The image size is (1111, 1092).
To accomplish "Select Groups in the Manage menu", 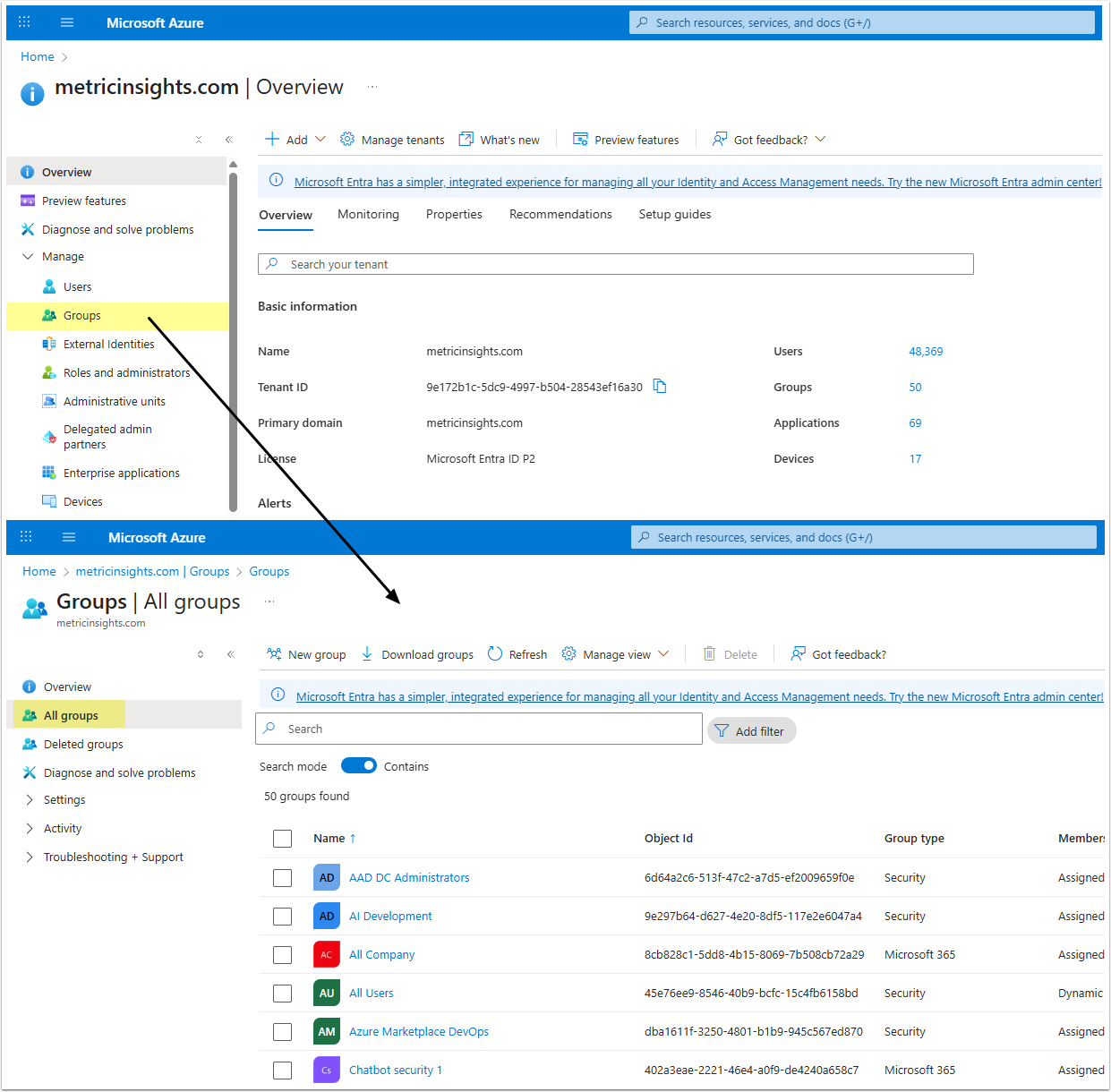I will (117, 316).
